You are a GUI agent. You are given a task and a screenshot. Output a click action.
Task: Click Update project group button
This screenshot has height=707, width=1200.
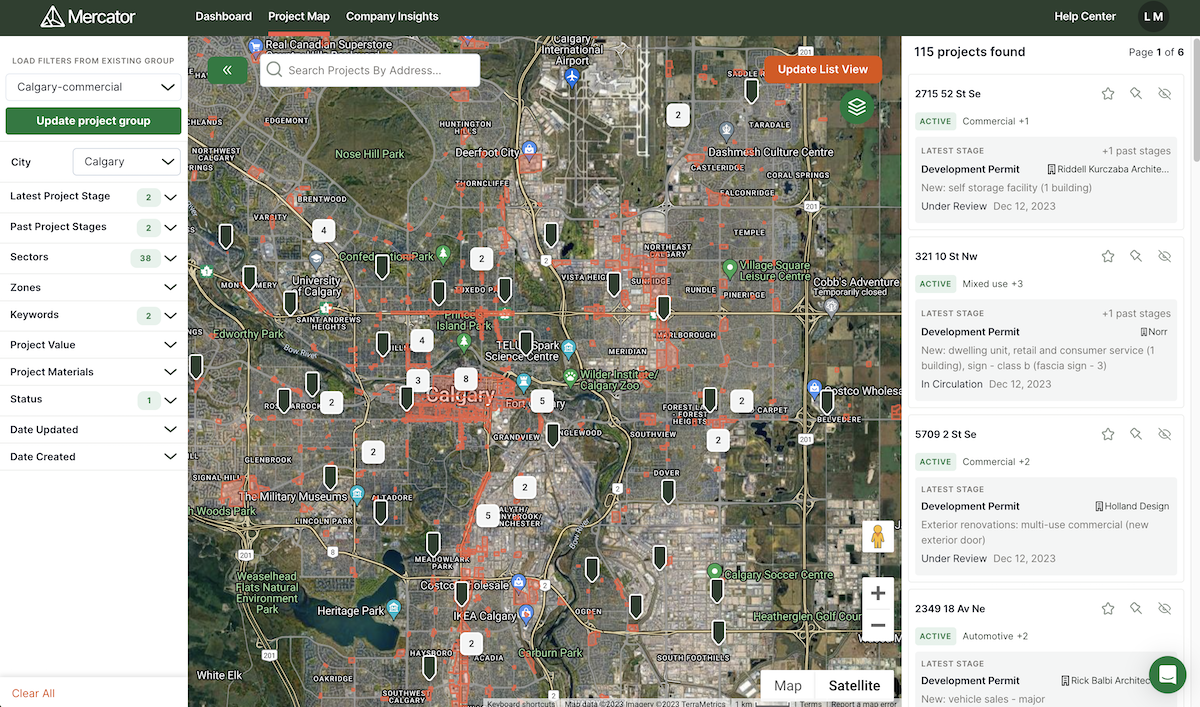point(93,121)
